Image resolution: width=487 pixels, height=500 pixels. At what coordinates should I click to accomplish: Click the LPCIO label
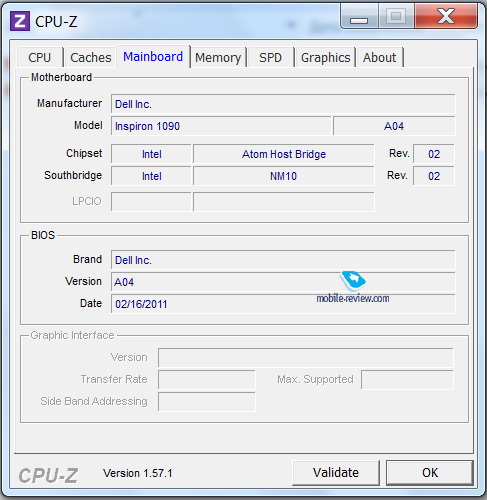87,201
